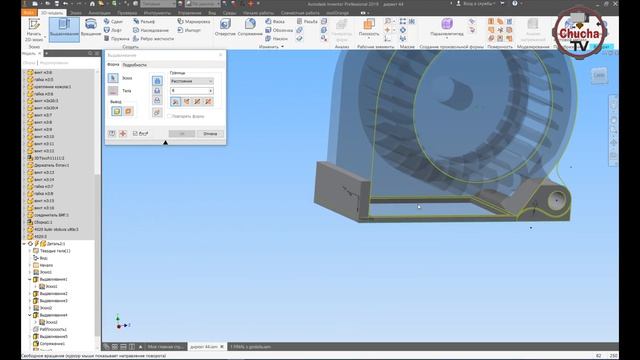Select the intersect operation in extrude dialog
Screen dimensions: 640x360
coord(157,100)
